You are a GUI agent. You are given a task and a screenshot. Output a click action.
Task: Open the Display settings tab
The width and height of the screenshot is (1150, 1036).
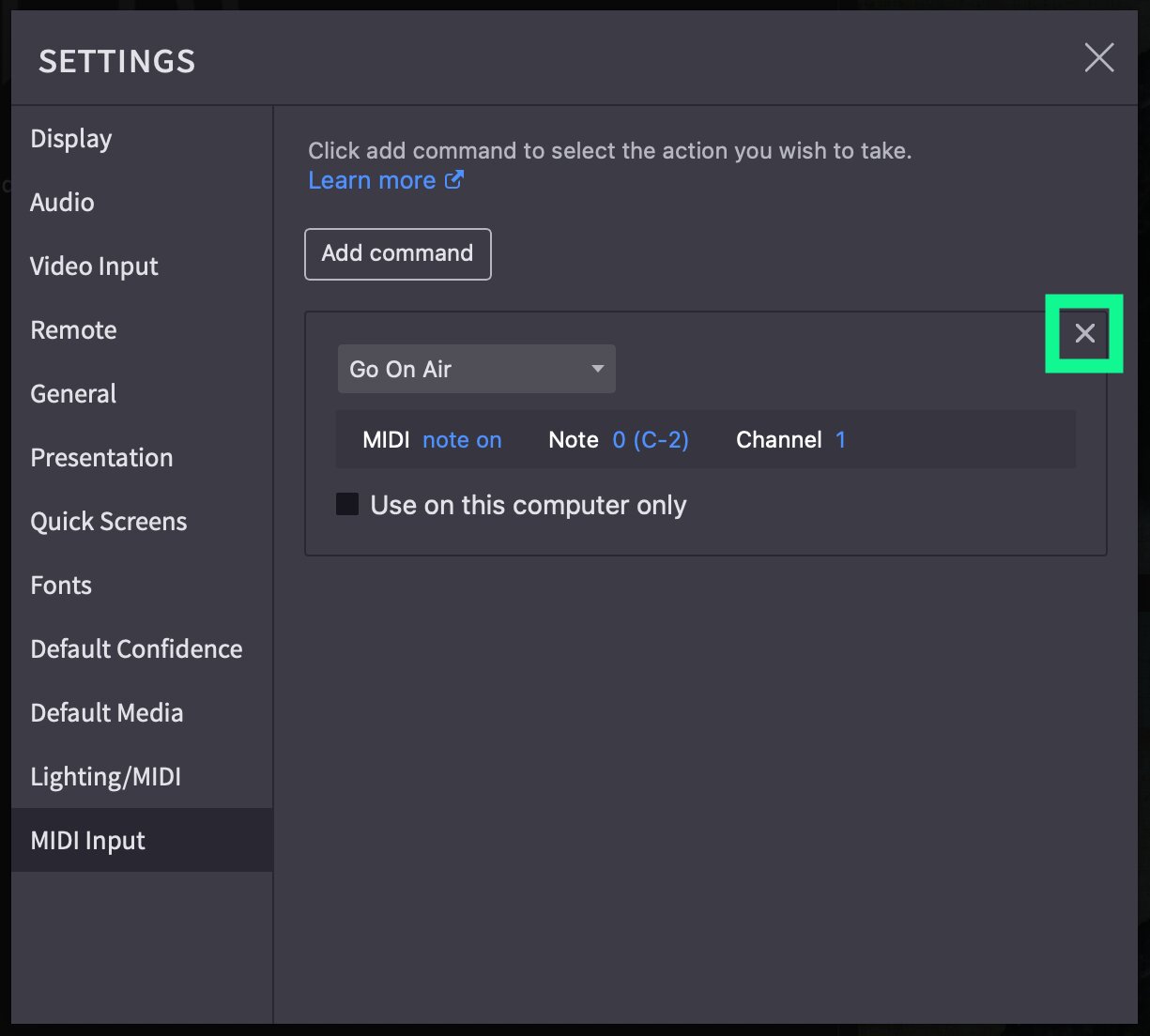(x=142, y=139)
